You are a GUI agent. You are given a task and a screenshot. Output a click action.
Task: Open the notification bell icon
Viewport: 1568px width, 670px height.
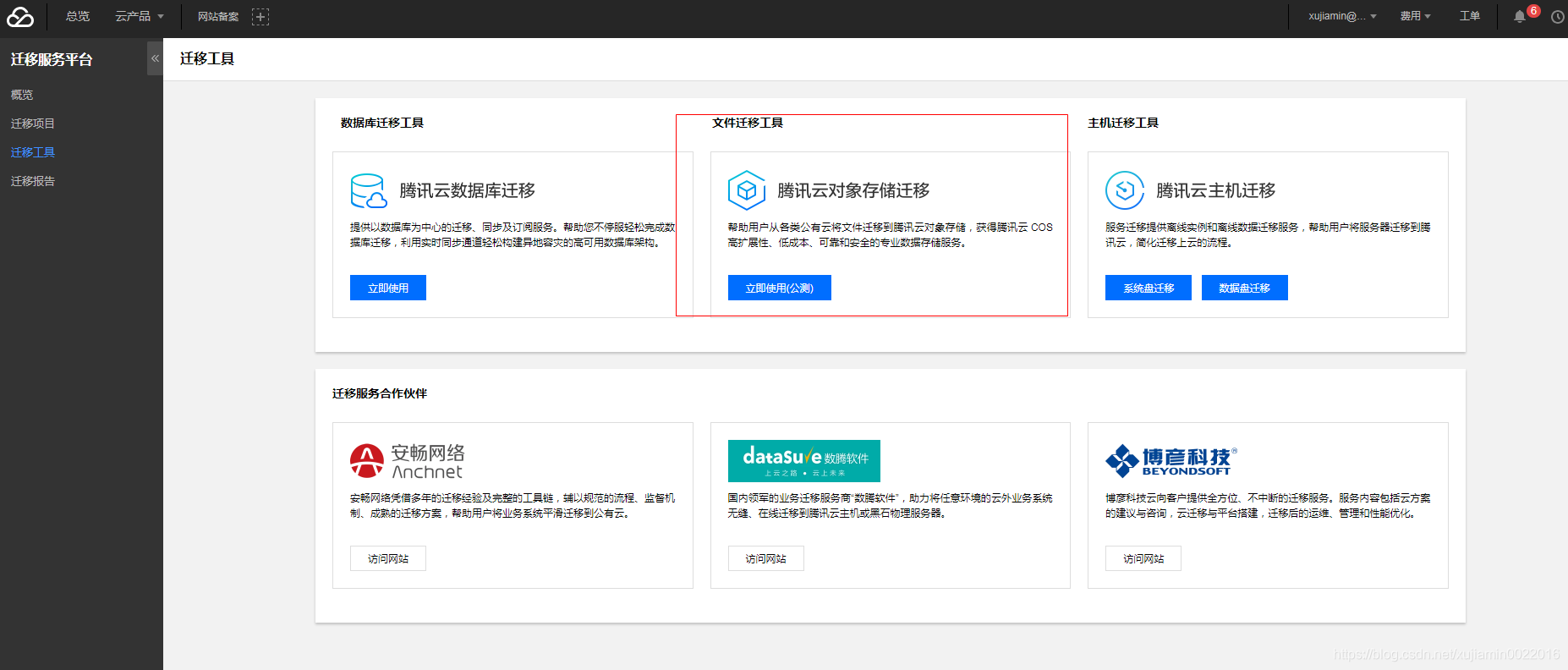pyautogui.click(x=1520, y=17)
